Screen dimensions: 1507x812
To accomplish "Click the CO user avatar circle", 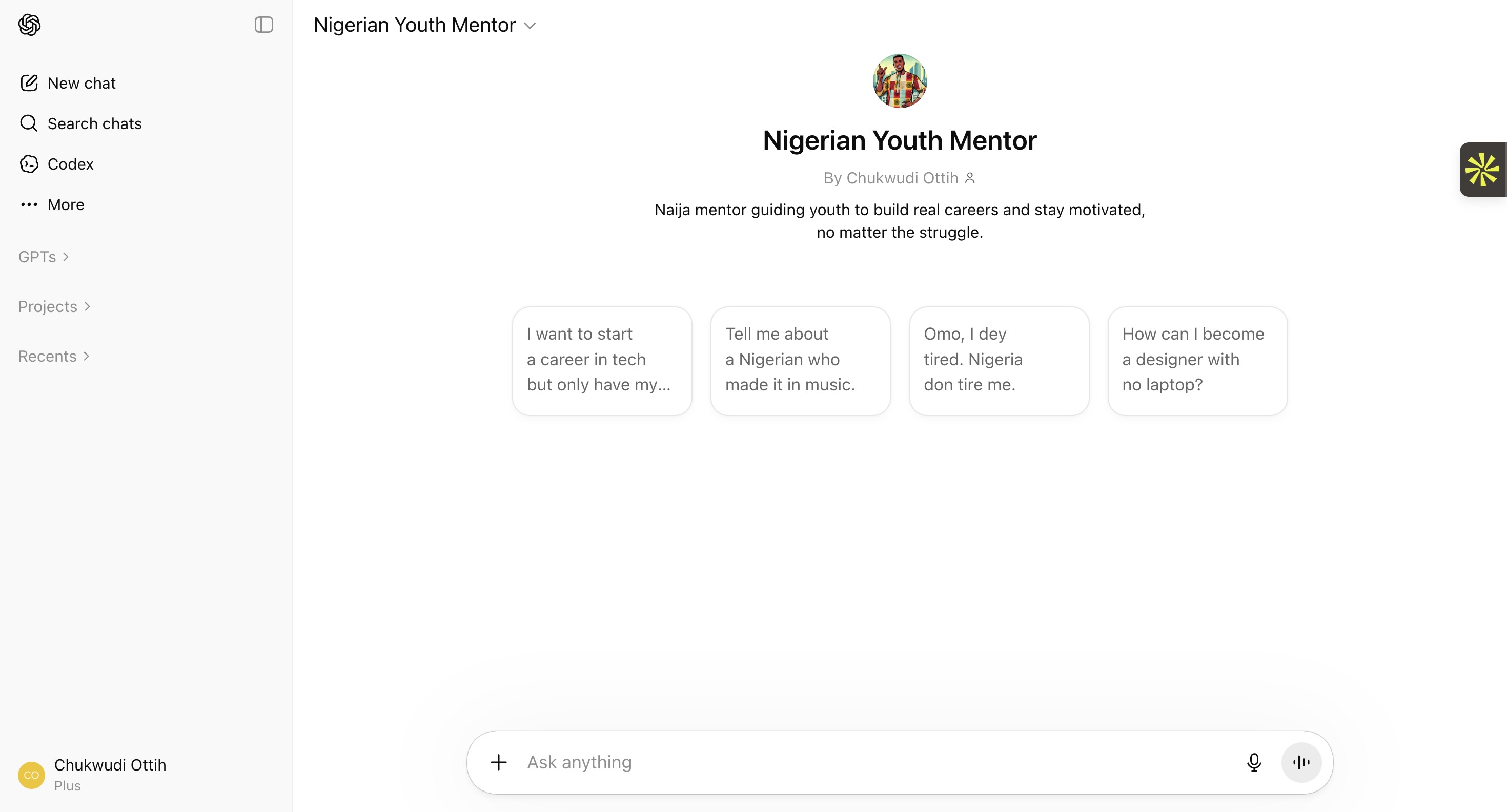I will [x=32, y=775].
